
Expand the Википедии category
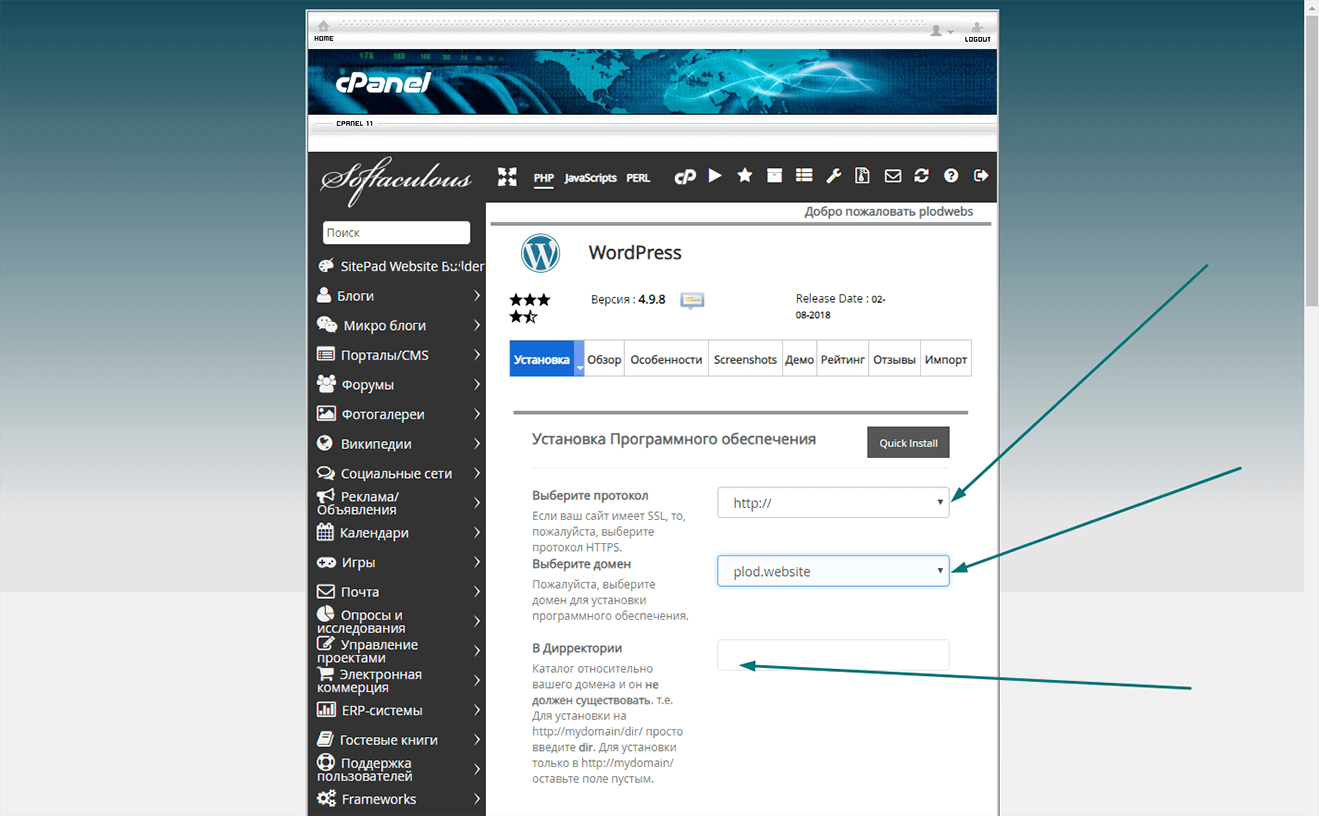click(399, 444)
